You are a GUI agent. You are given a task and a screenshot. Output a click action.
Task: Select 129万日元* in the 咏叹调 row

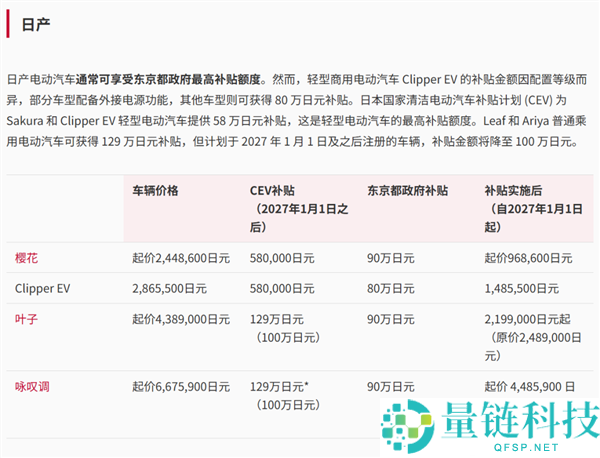[279, 386]
